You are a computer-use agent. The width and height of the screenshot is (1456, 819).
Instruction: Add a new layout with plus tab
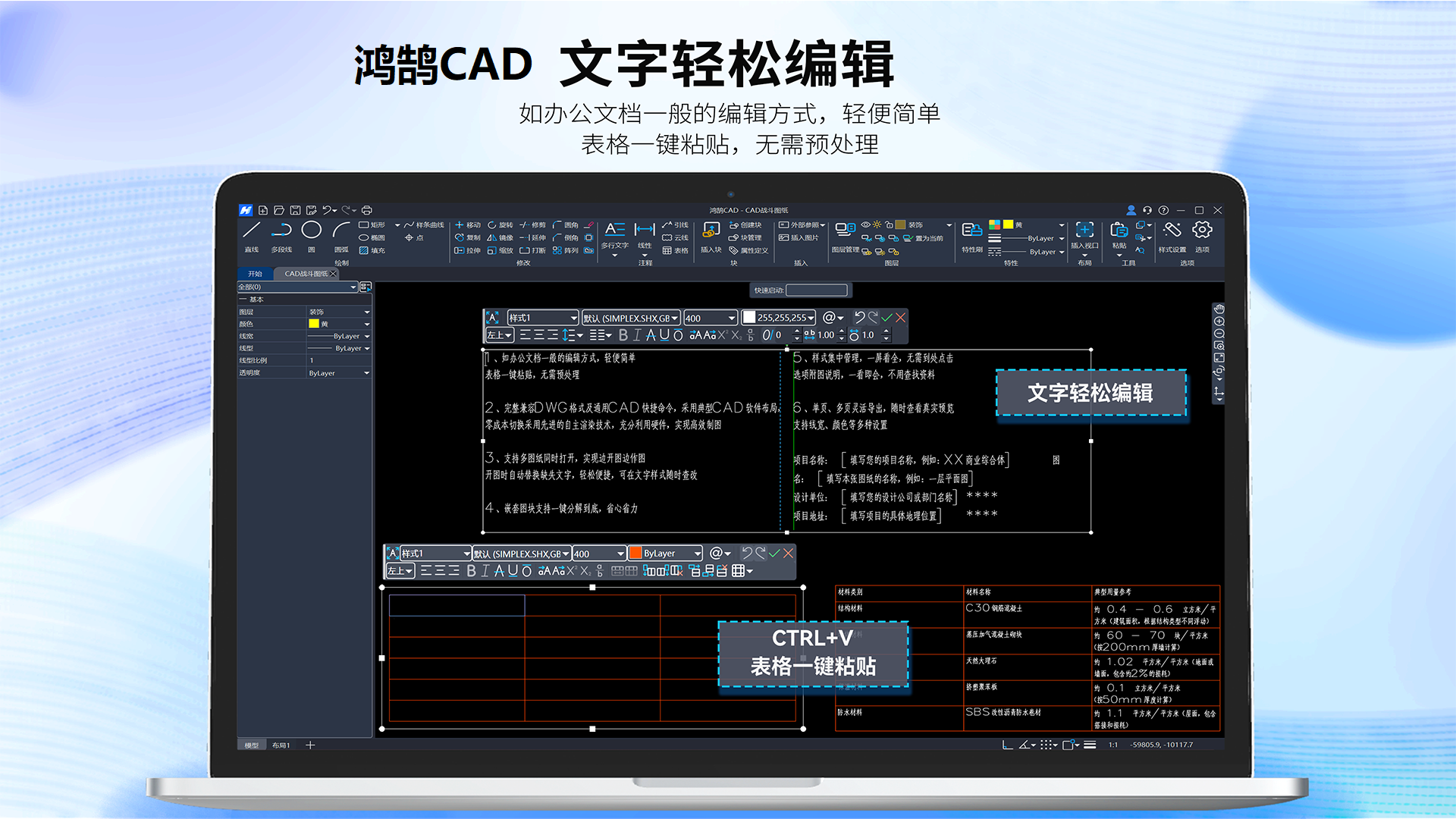pos(310,745)
